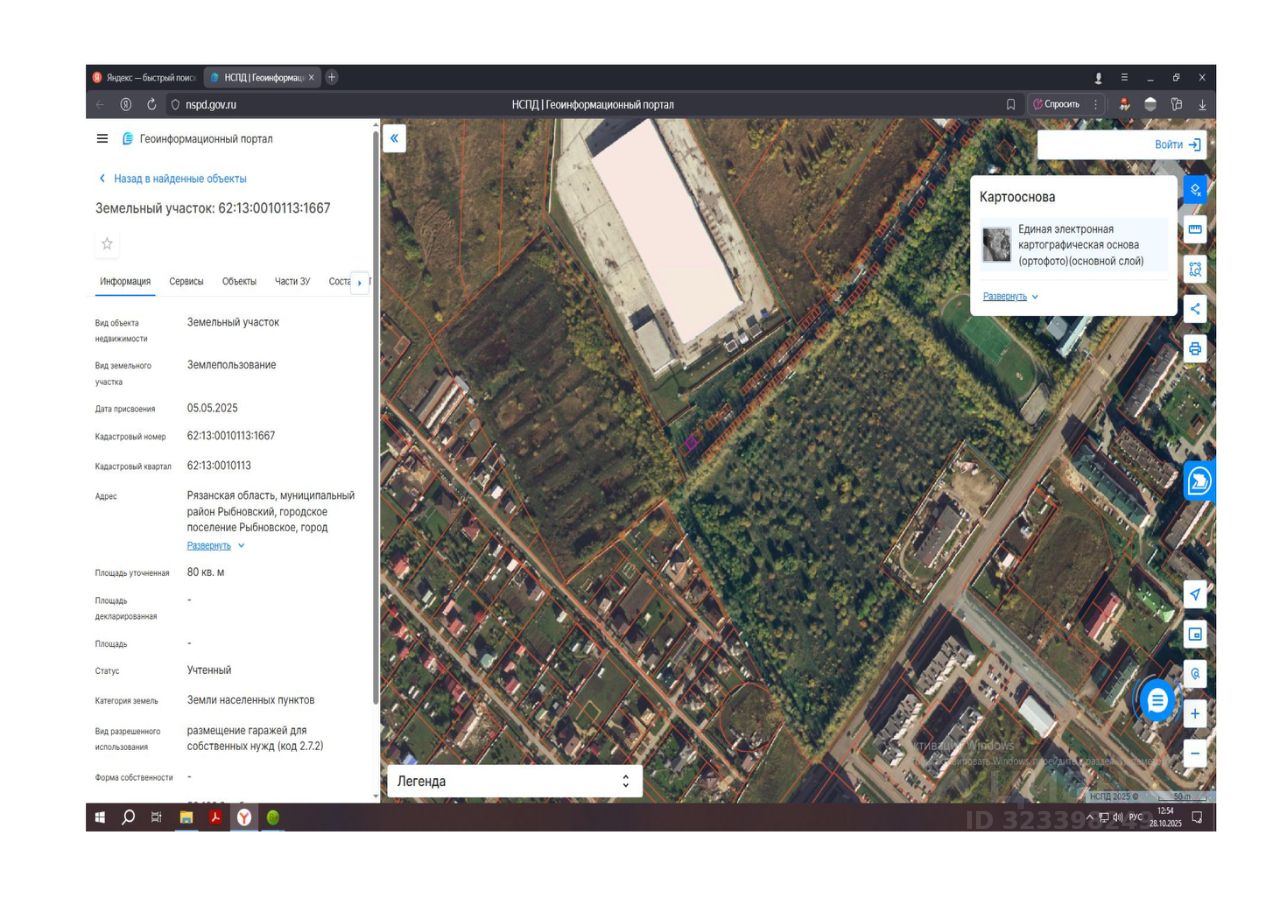Open the Части ЗУ tab
1280x905 pixels.
[292, 281]
